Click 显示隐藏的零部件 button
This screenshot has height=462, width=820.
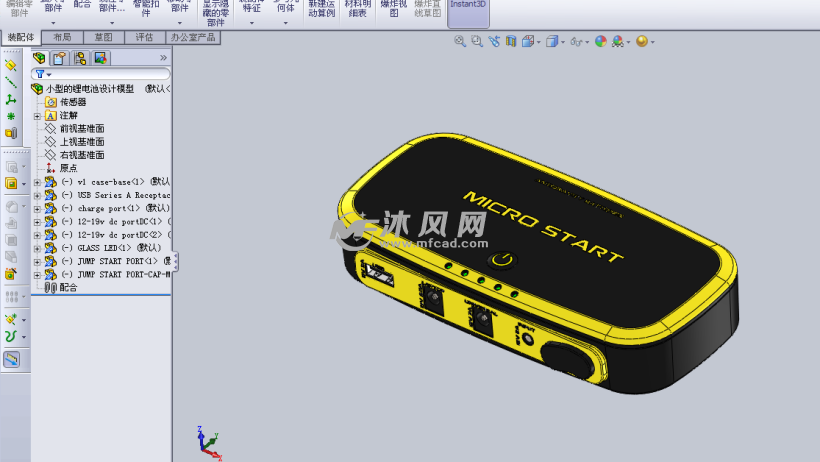pos(215,13)
